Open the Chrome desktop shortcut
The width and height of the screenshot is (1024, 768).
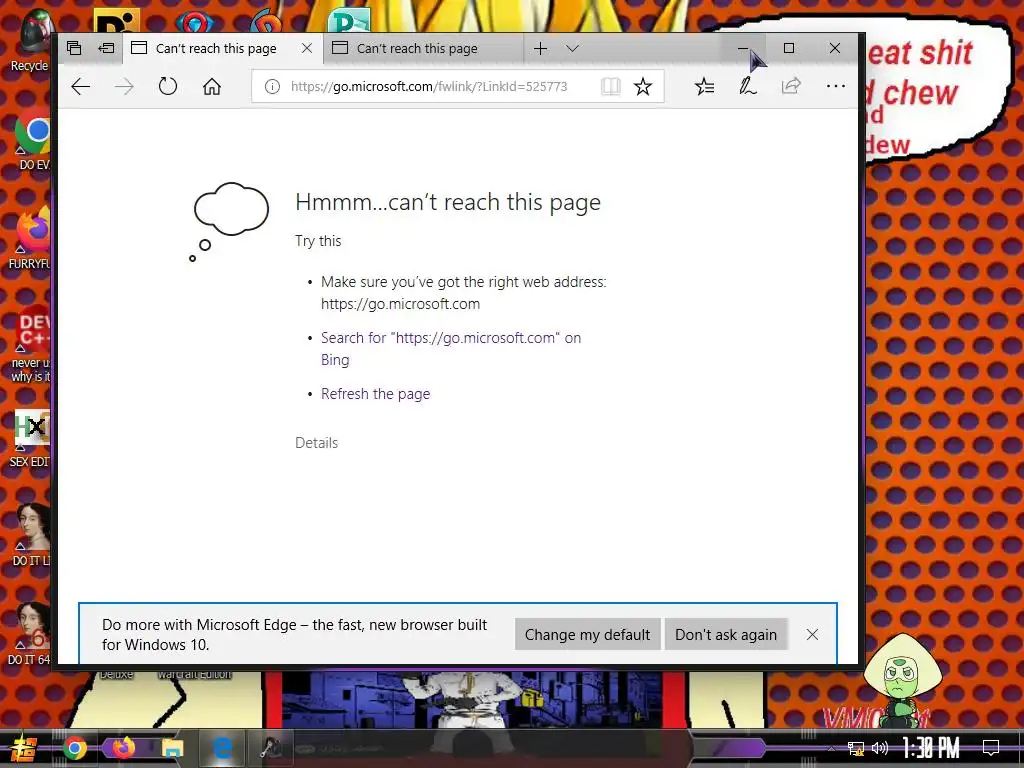tap(31, 140)
